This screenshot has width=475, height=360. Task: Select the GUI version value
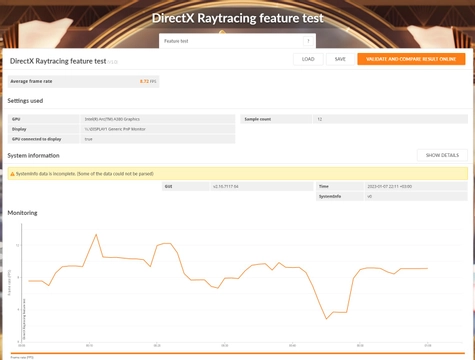[x=226, y=186]
